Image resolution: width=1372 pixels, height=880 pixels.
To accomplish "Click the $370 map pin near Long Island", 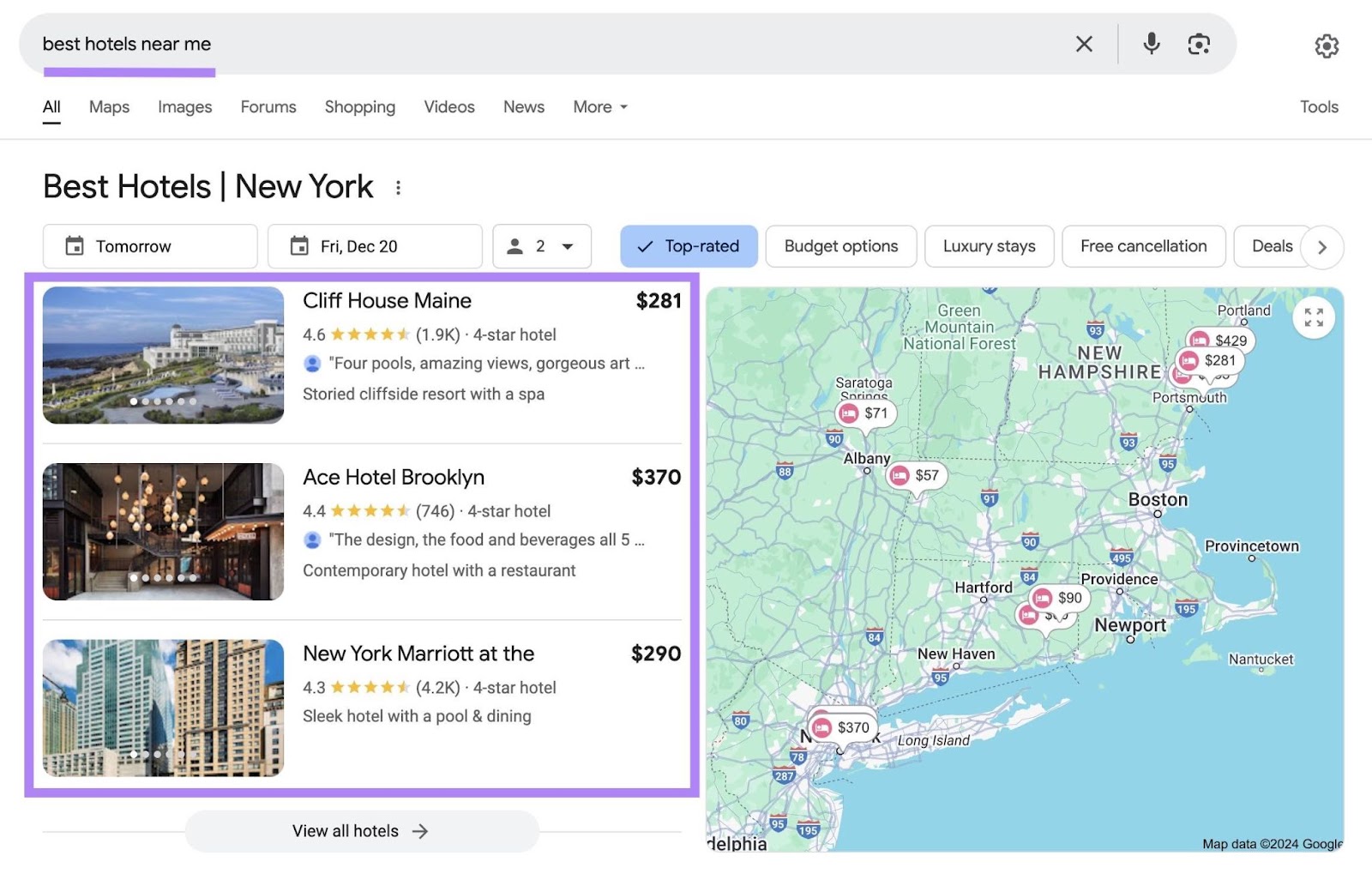I will pyautogui.click(x=842, y=727).
